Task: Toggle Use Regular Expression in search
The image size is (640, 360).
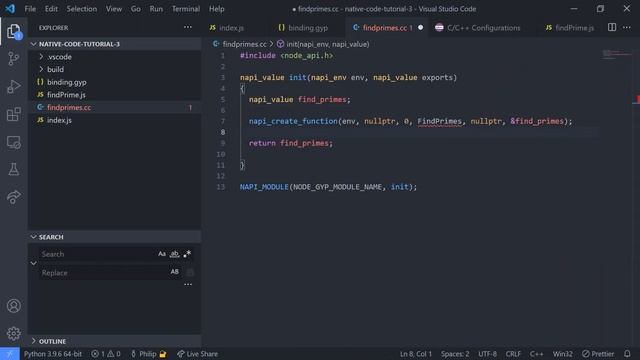Action: pyautogui.click(x=187, y=254)
